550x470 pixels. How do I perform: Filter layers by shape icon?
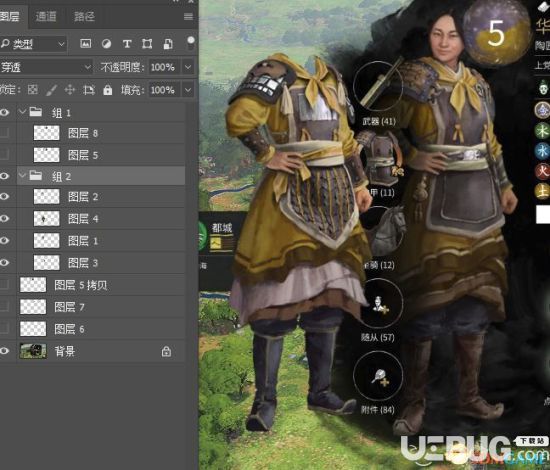pyautogui.click(x=147, y=43)
